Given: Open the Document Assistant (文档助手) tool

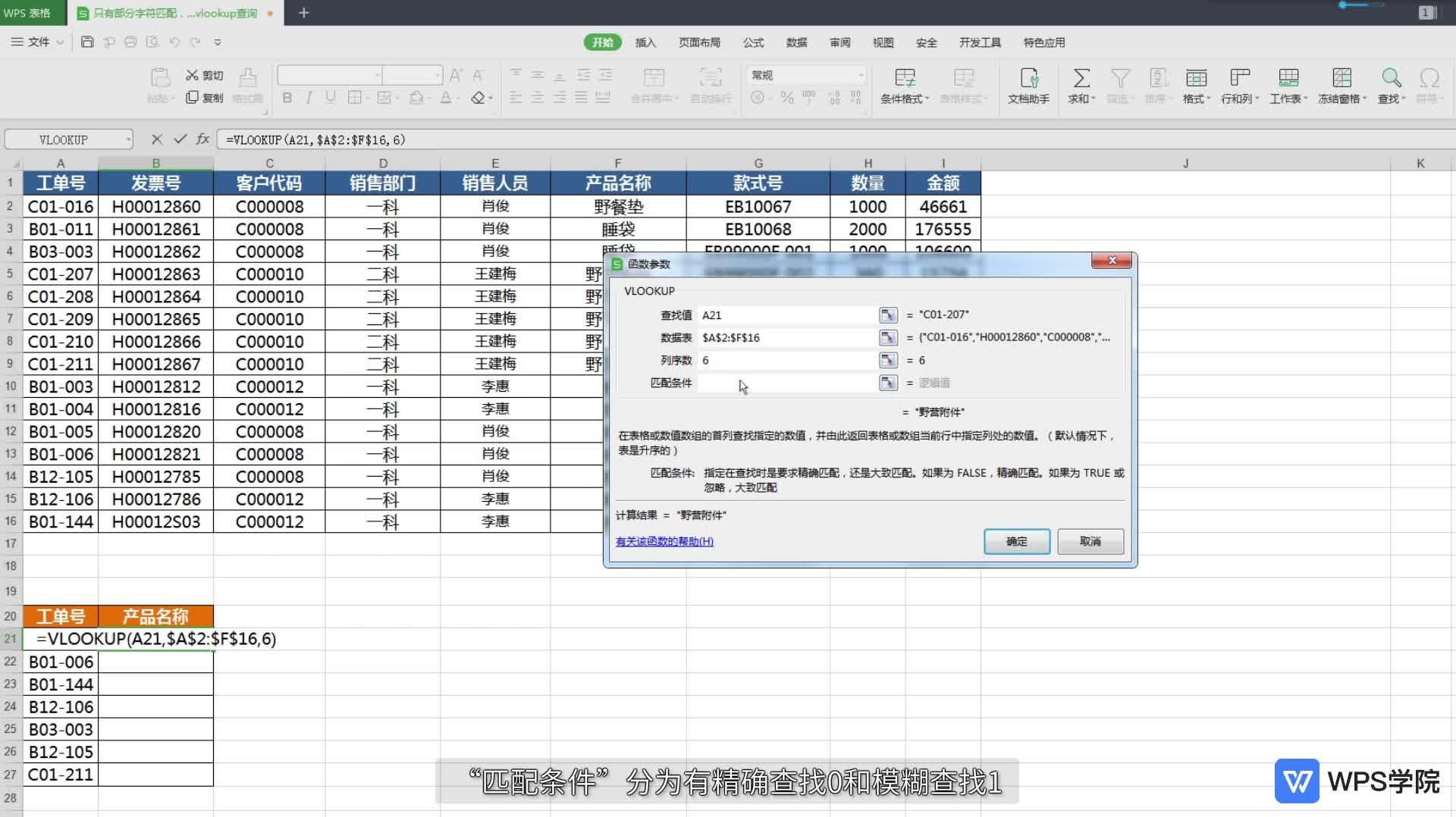Looking at the screenshot, I should (1029, 85).
